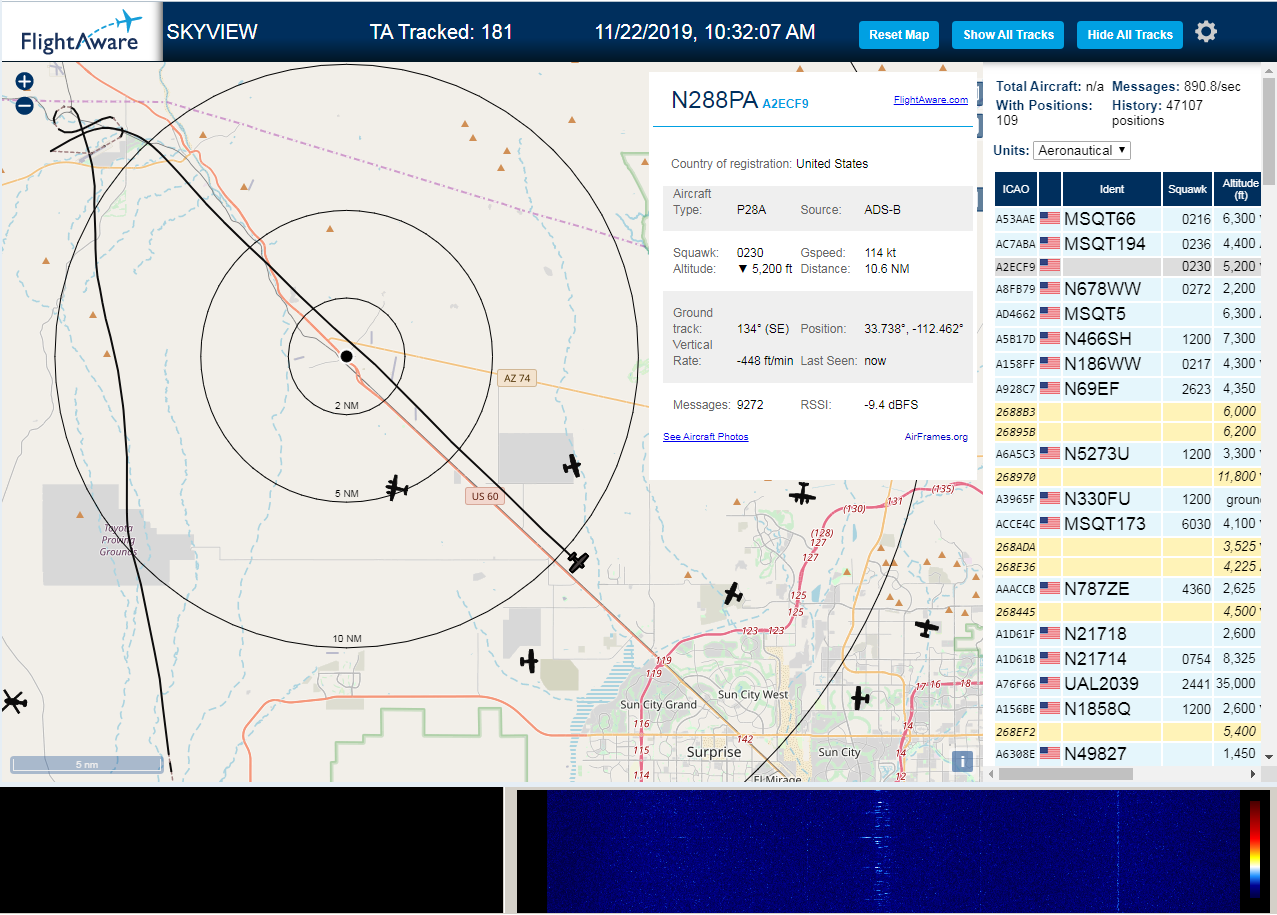Viewport: 1277px width, 915px height.
Task: Open the settings gear menu
Action: point(1206,32)
